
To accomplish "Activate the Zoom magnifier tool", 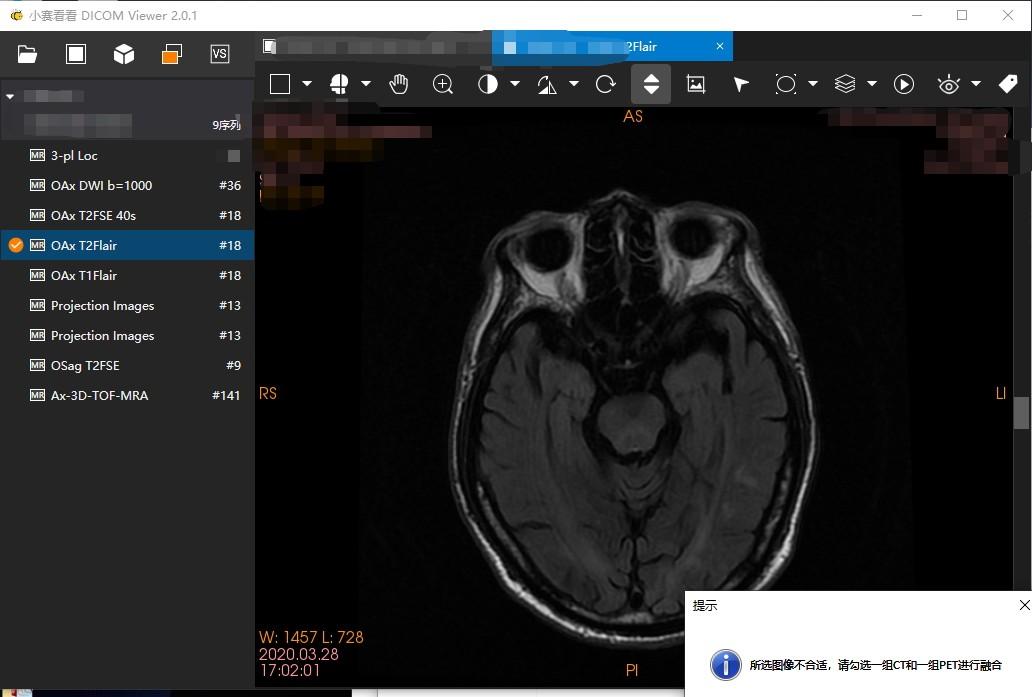I will [x=443, y=84].
